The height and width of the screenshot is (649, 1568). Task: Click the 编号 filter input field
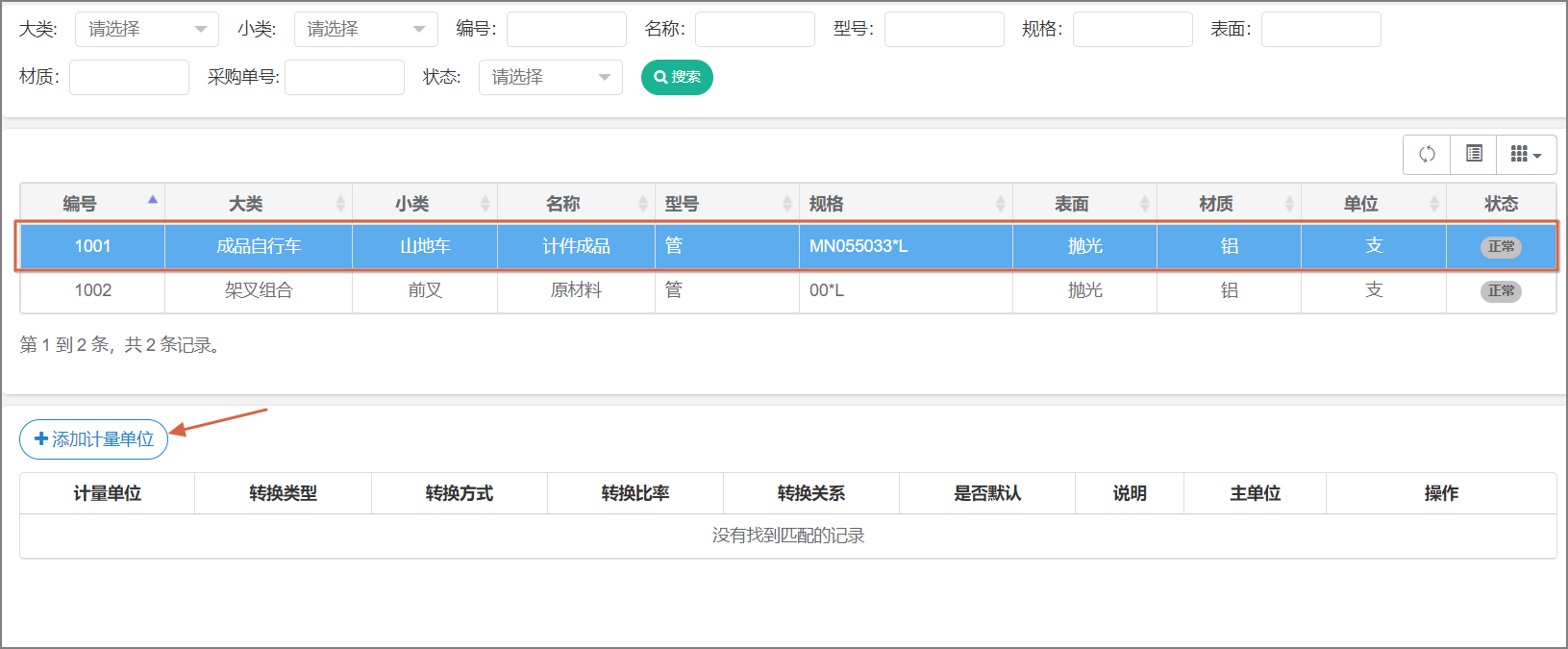pyautogui.click(x=566, y=30)
